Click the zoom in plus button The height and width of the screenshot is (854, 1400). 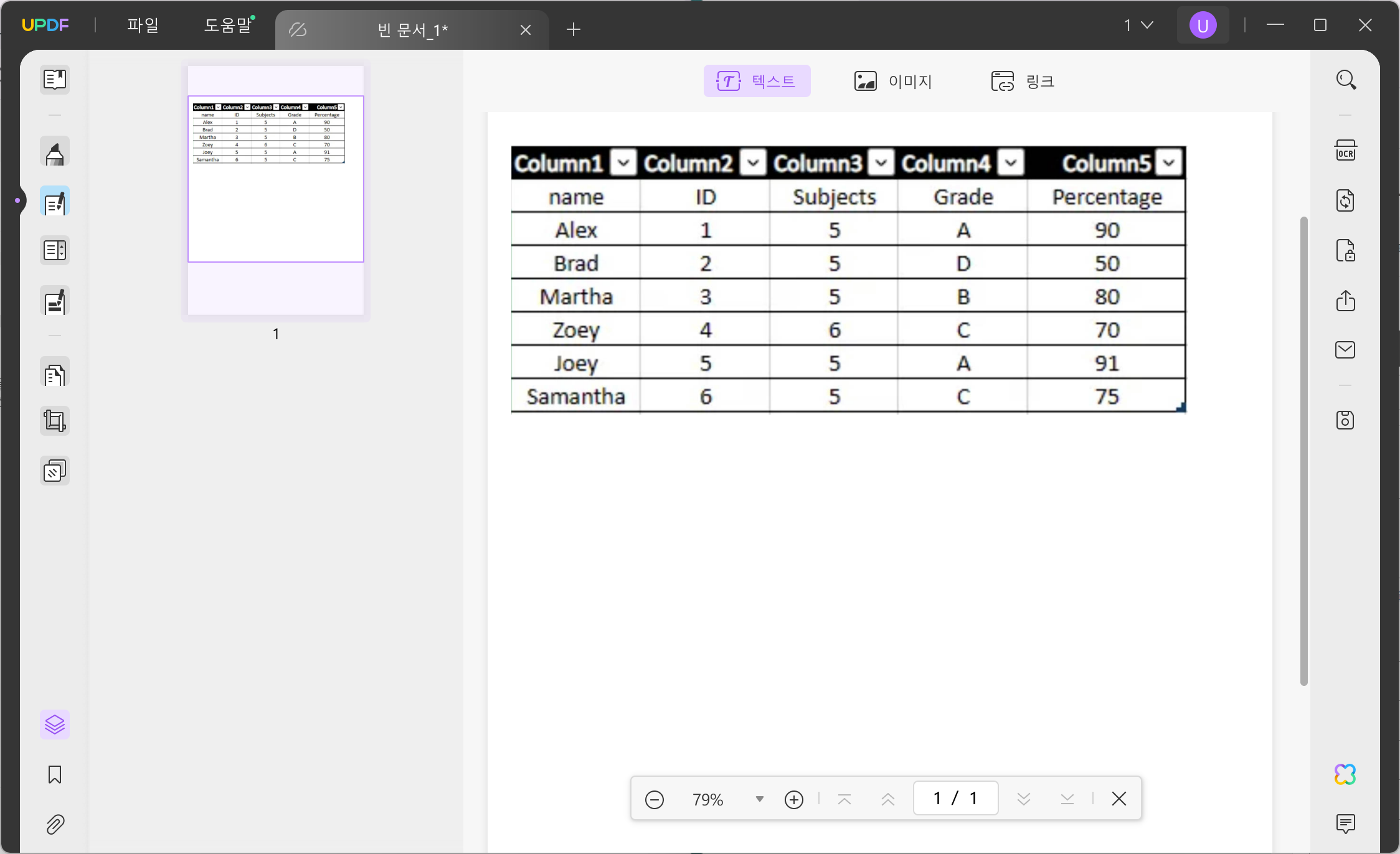pos(794,799)
